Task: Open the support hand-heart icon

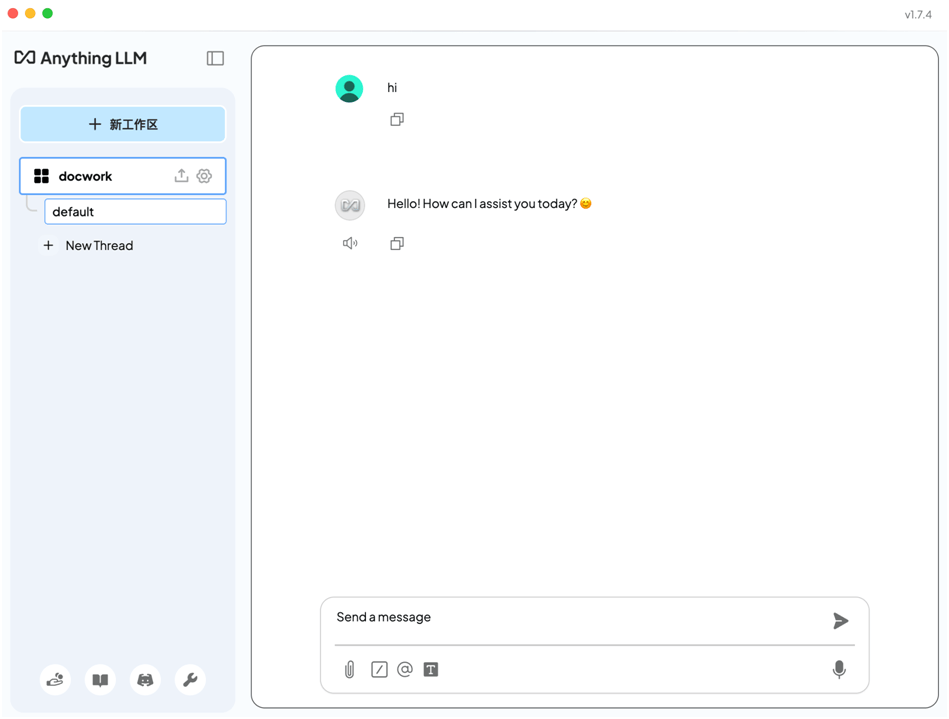Action: point(55,680)
